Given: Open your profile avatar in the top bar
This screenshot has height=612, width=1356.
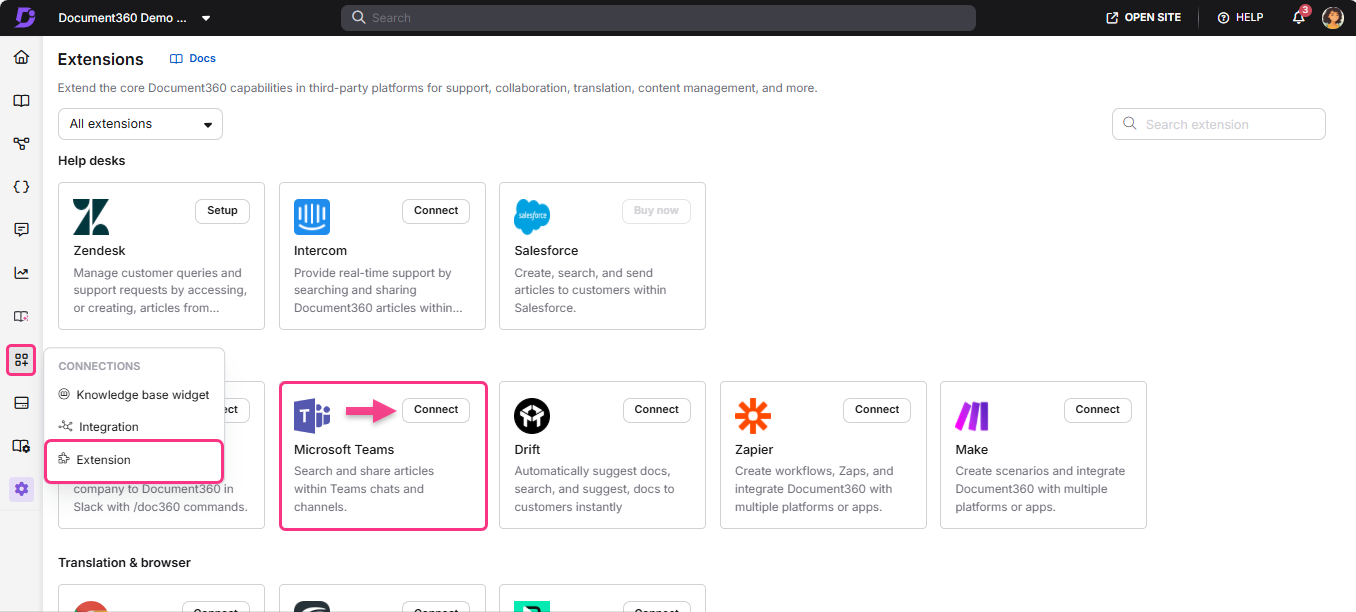Looking at the screenshot, I should (1333, 17).
